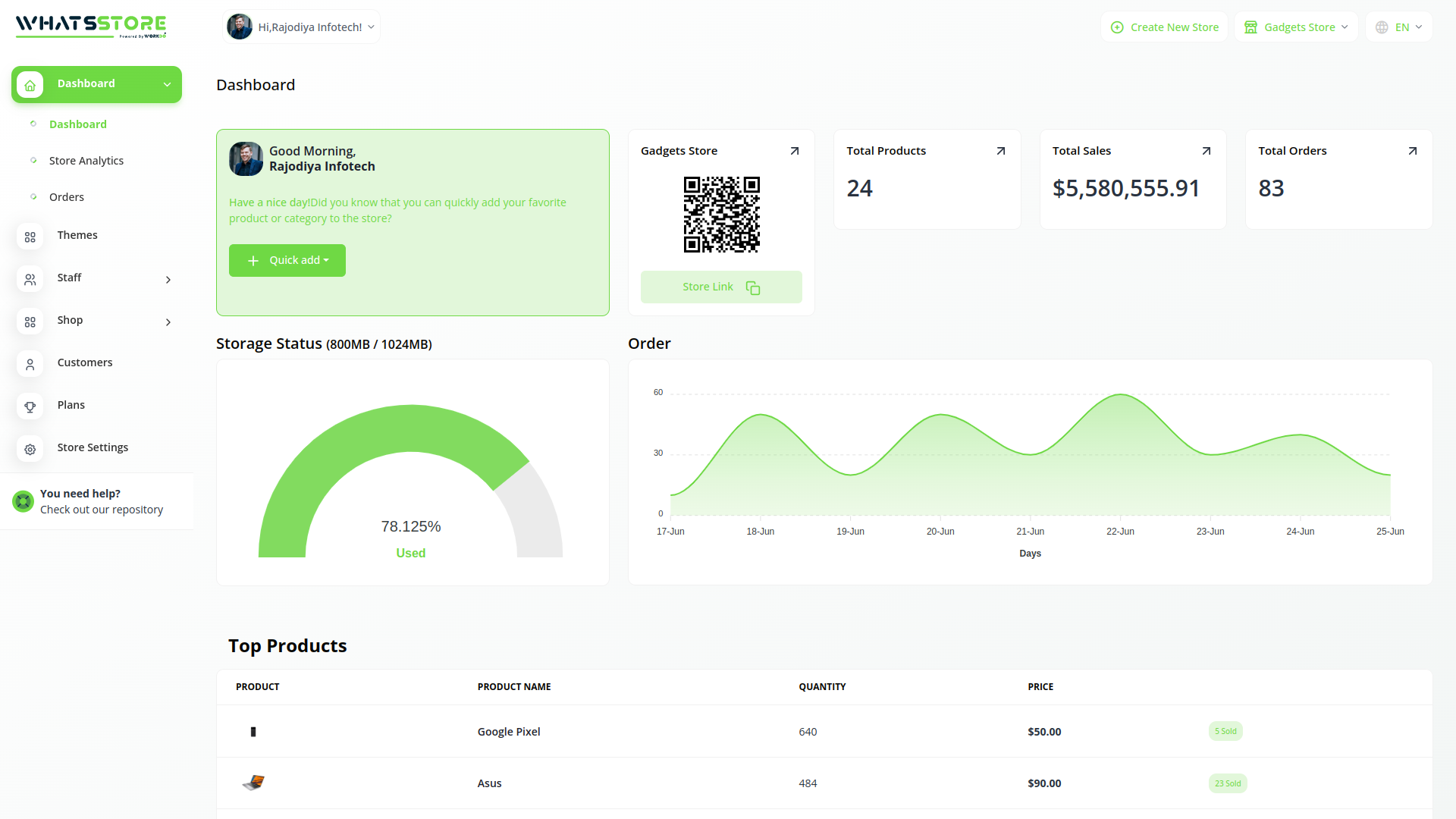Click the Themes grid icon in sidebar
This screenshot has height=819, width=1456.
(x=30, y=237)
